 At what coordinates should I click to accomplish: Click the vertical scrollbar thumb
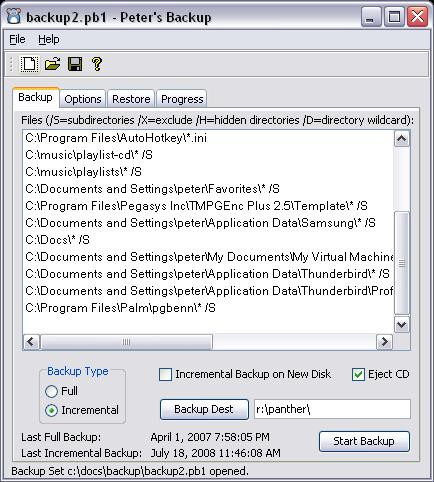click(402, 263)
